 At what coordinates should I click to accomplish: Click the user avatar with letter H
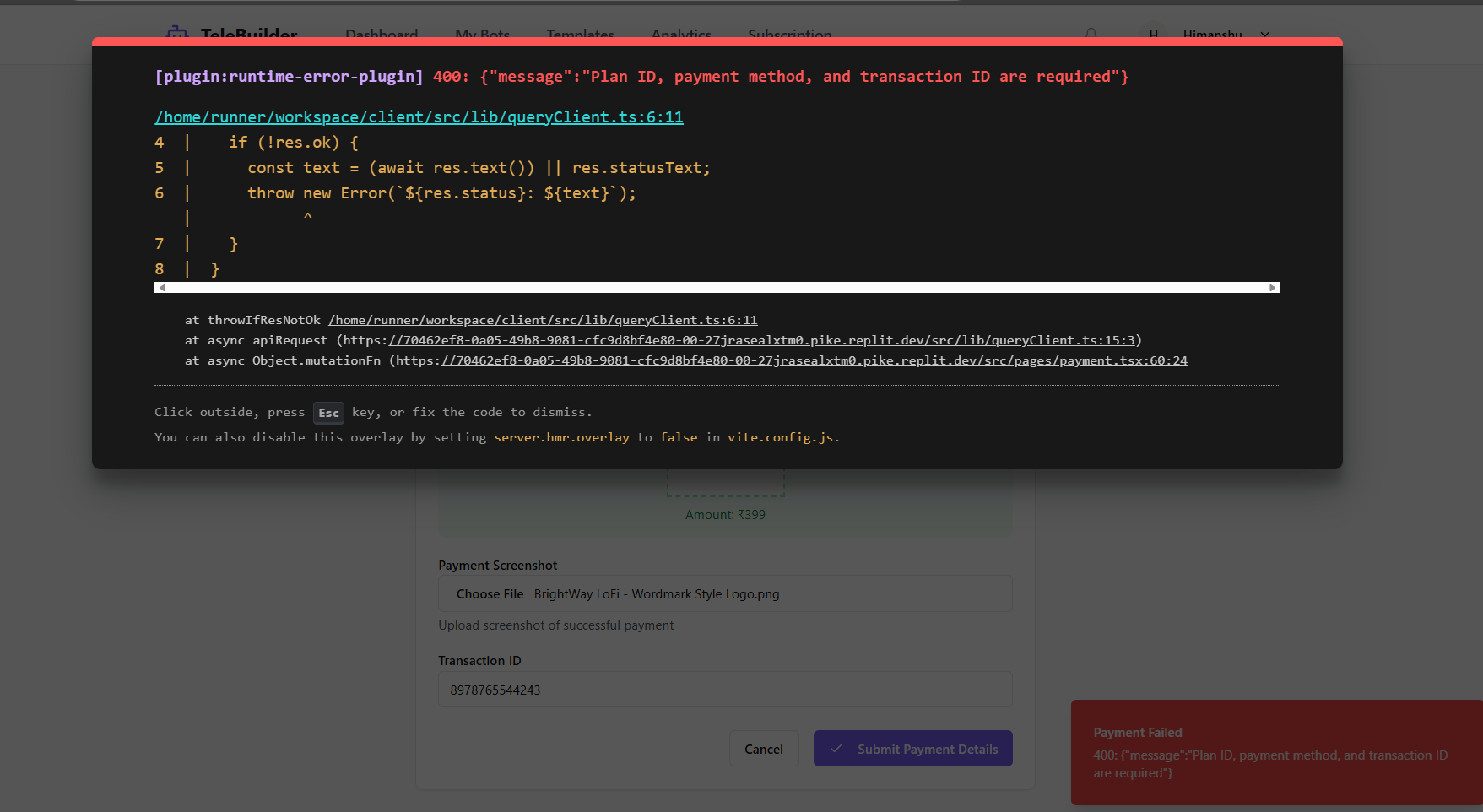tap(1153, 35)
